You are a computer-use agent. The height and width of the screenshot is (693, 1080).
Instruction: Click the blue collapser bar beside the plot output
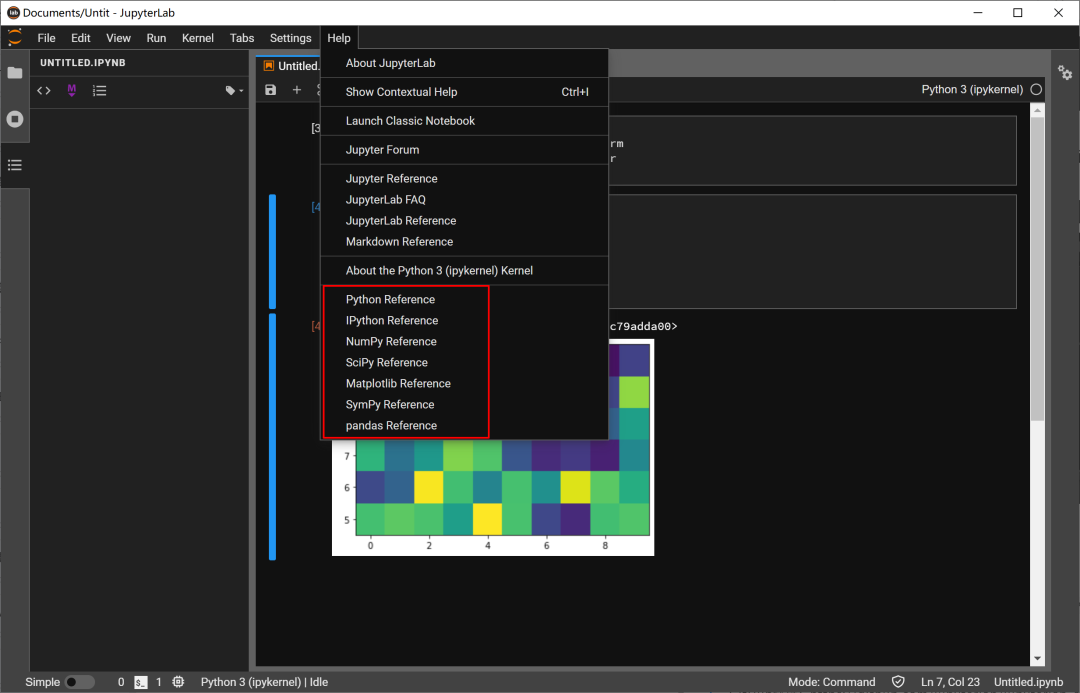[273, 437]
